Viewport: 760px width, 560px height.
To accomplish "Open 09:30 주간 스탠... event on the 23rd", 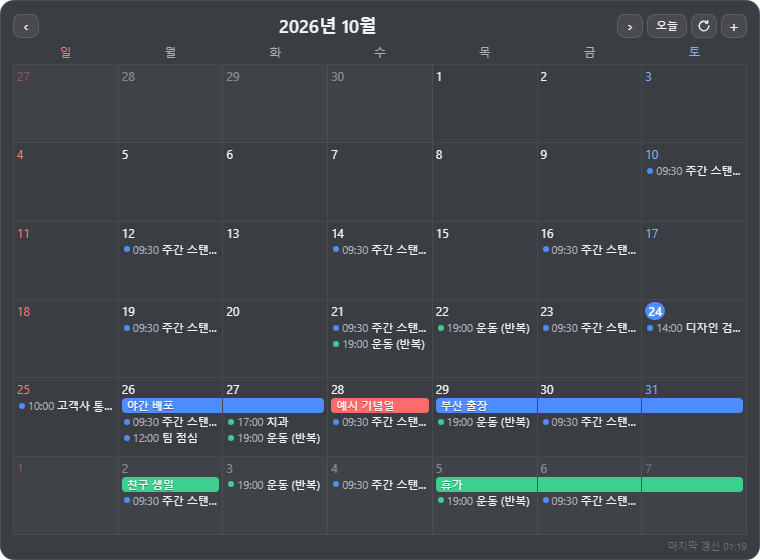I will point(589,328).
